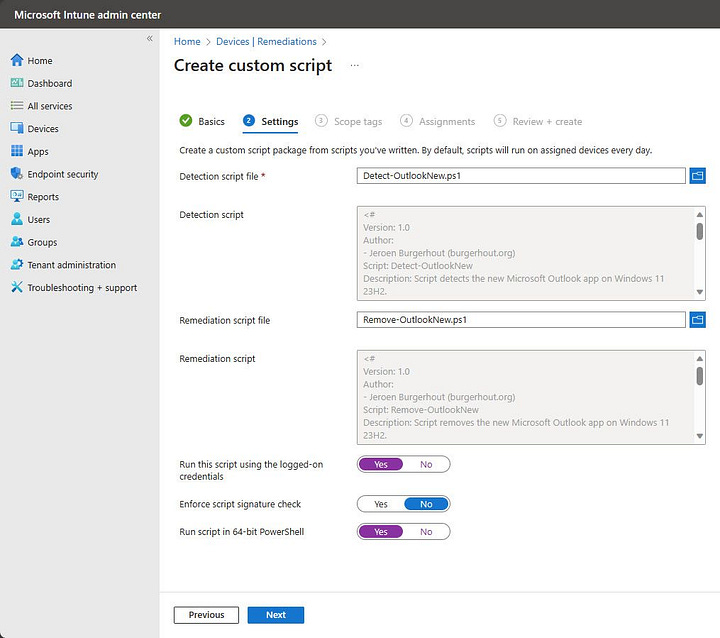Click the Apps grid icon

tap(17, 151)
